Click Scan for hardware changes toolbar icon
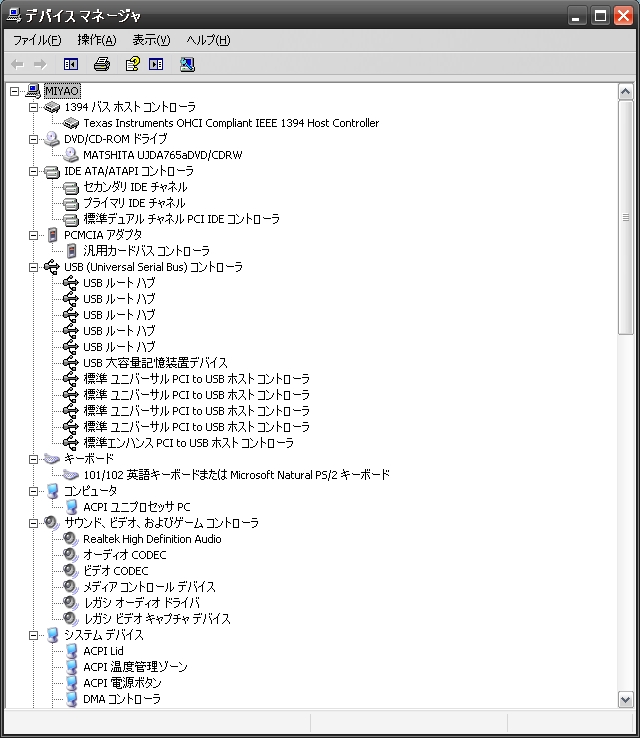640x738 pixels. [187, 64]
